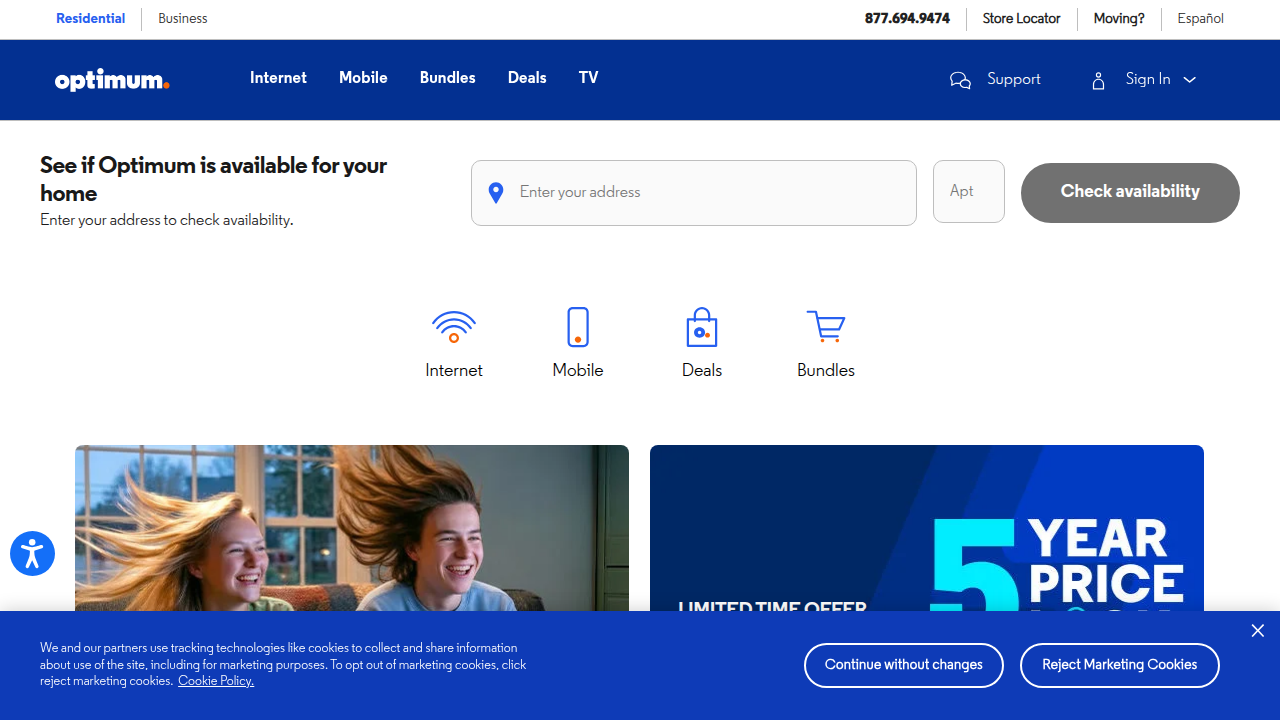Open the Internet menu

[278, 78]
